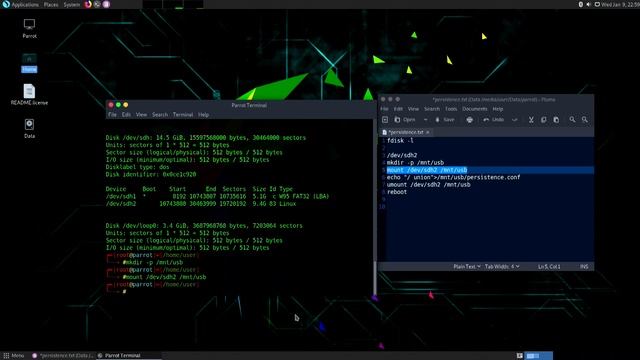Screen dimensions: 640x360
Task: Select the Data drive desktop icon
Action: point(29,128)
